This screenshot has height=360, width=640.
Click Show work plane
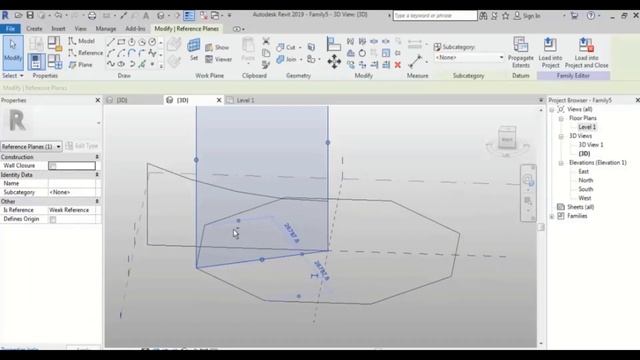pyautogui.click(x=217, y=47)
